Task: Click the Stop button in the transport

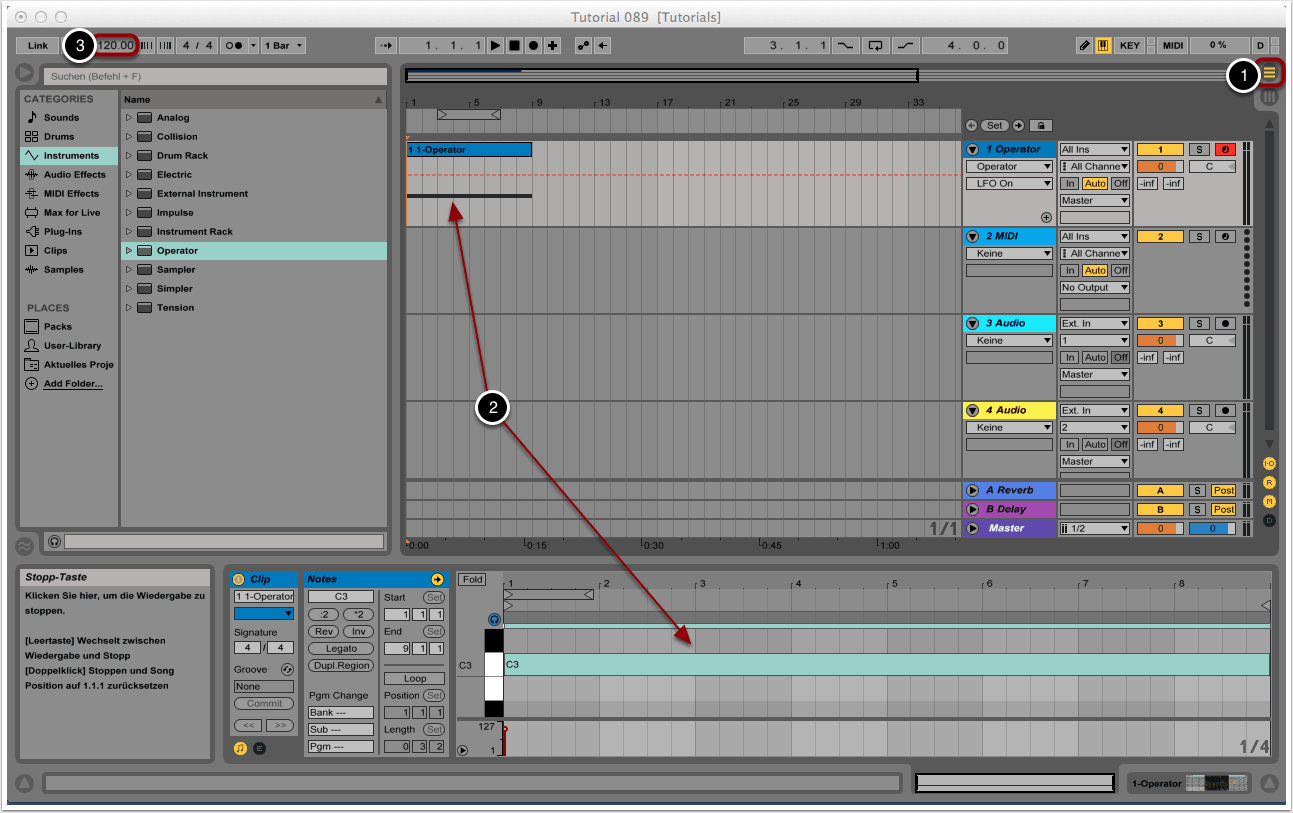Action: (x=514, y=46)
